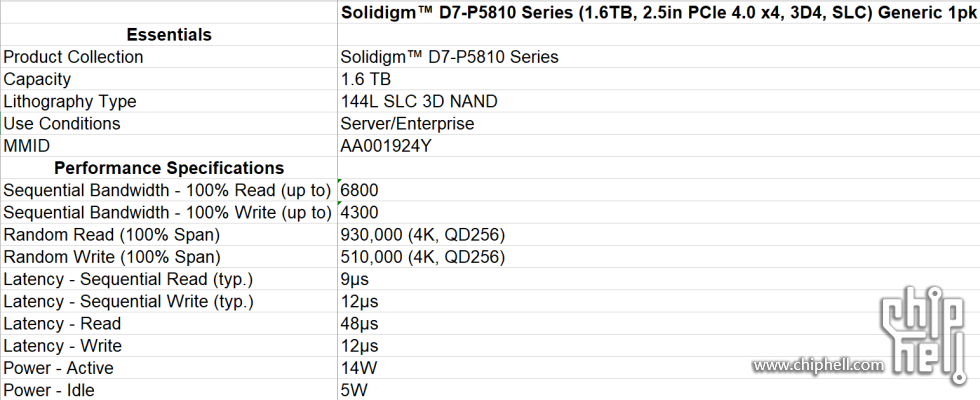Open the www.chiphell.com link
Viewport: 980px width, 400px height.
(818, 365)
